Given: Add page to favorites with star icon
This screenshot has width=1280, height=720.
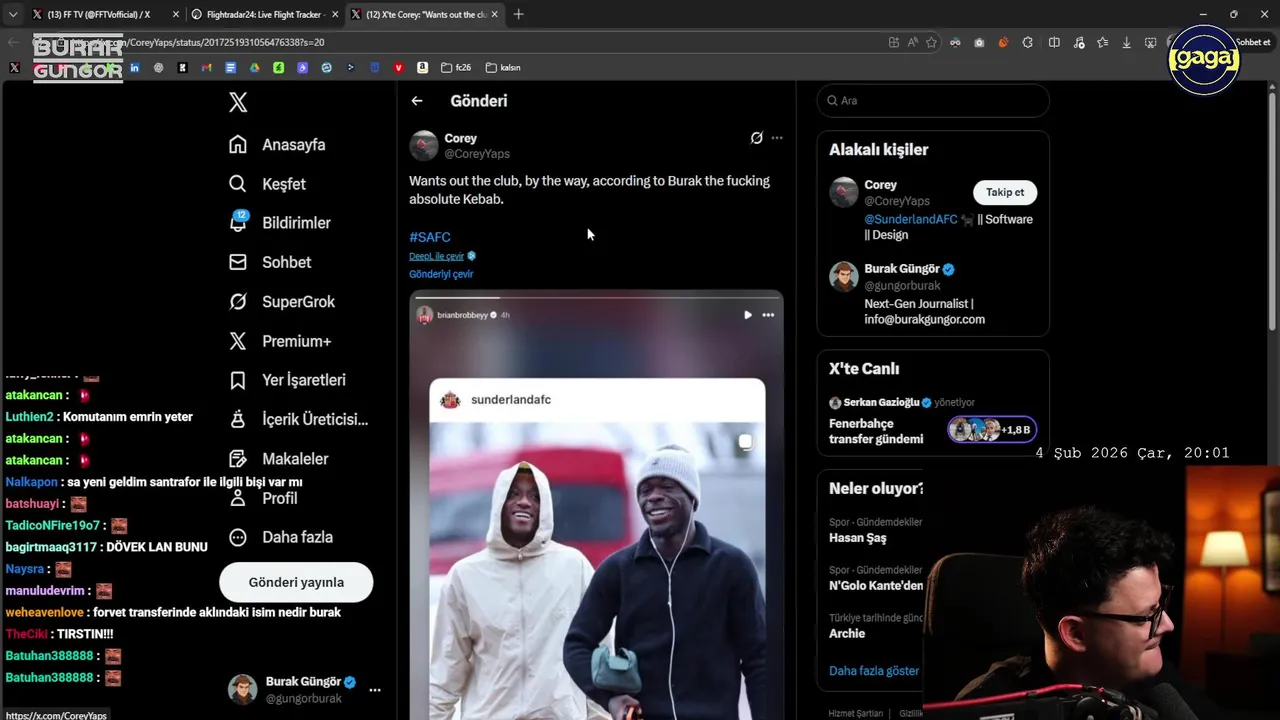Looking at the screenshot, I should click(x=931, y=42).
